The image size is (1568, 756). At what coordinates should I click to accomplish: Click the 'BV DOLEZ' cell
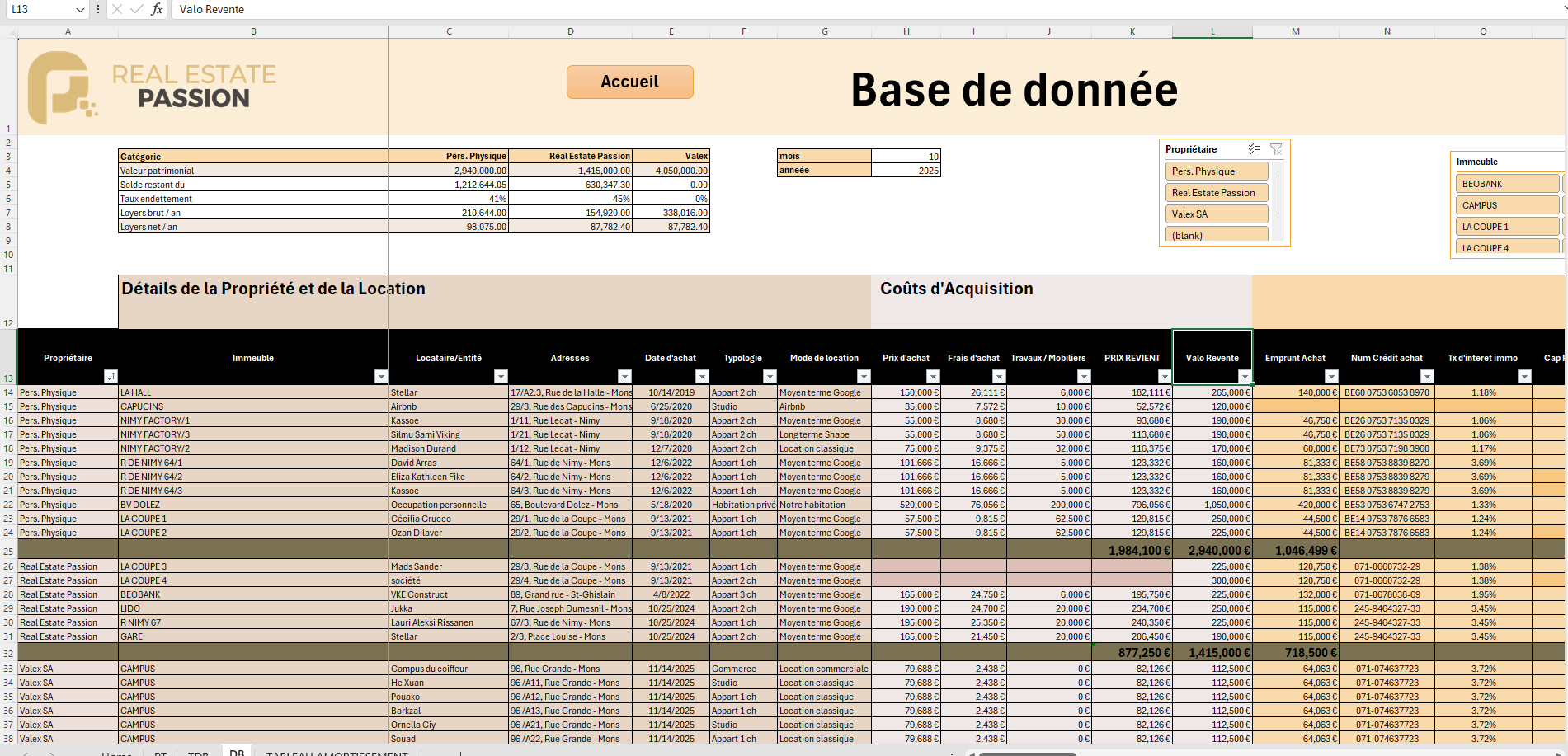coord(253,505)
